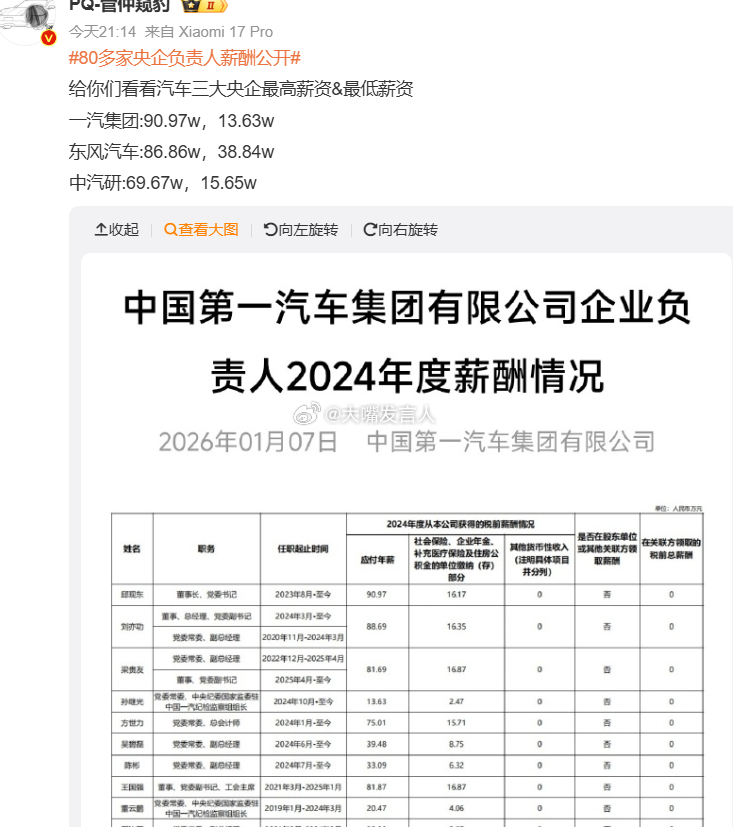Click the Xiaomi 17 Pro source link
The width and height of the screenshot is (733, 827).
click(226, 32)
